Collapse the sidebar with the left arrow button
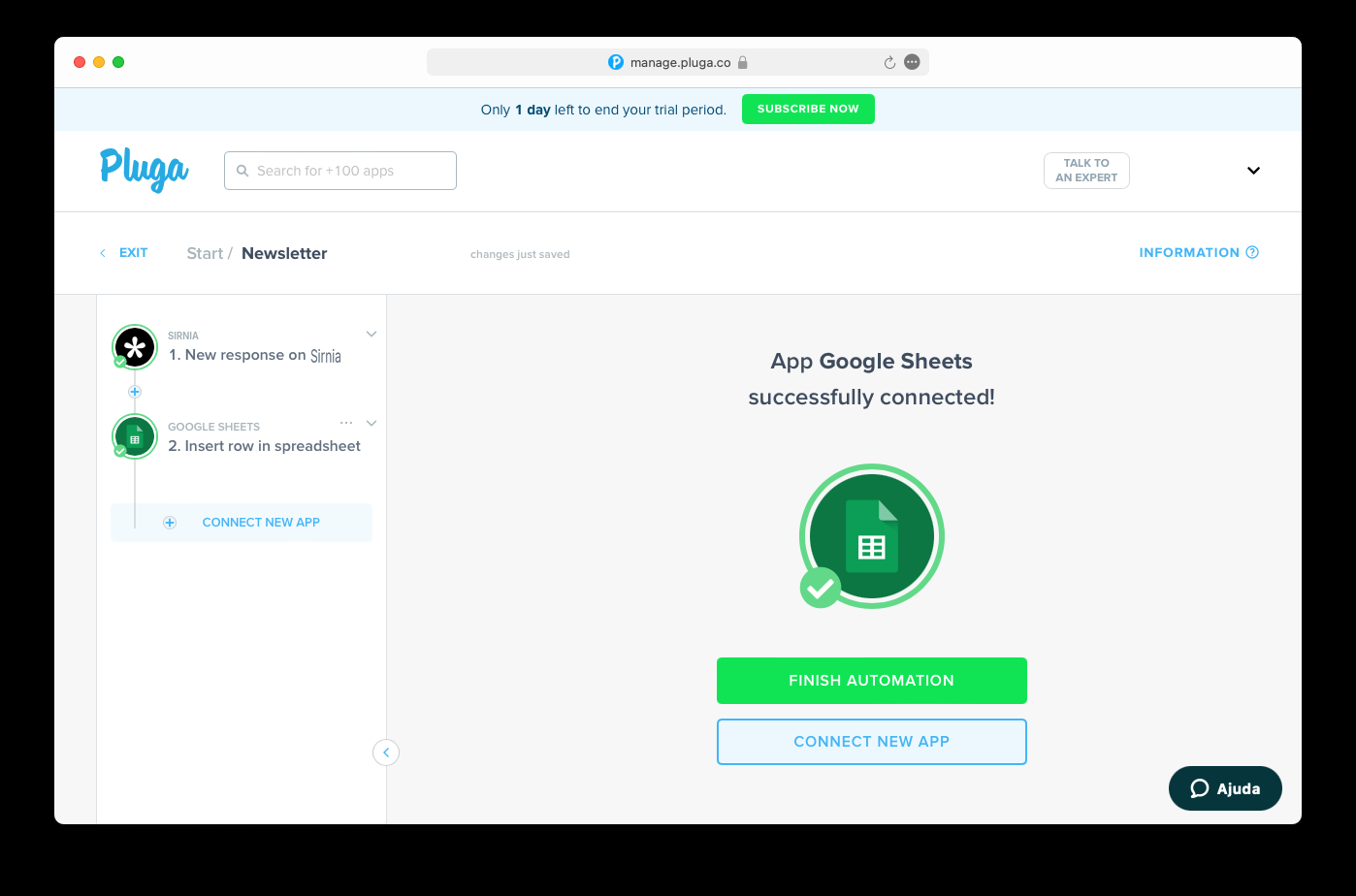 tap(386, 752)
